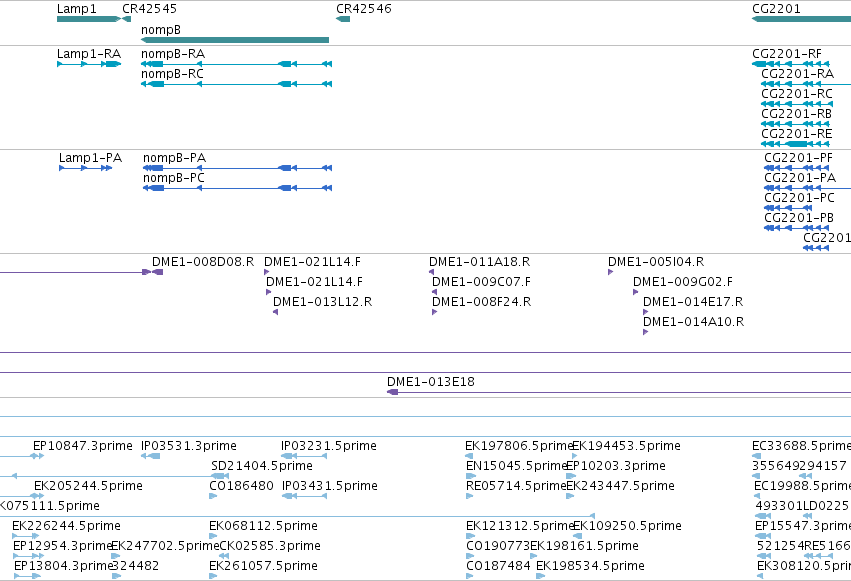The width and height of the screenshot is (851, 581).
Task: Select the EK261057.5prime EST
Action: click(x=263, y=566)
